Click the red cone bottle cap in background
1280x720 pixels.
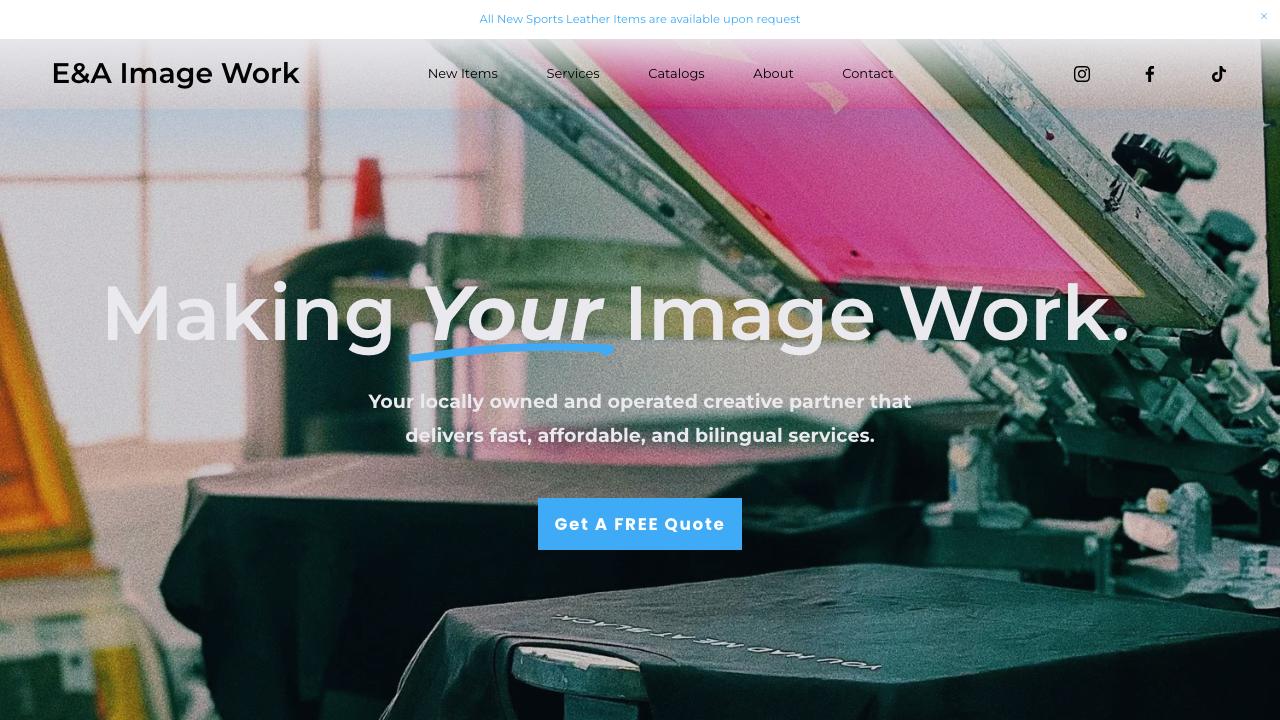(367, 197)
